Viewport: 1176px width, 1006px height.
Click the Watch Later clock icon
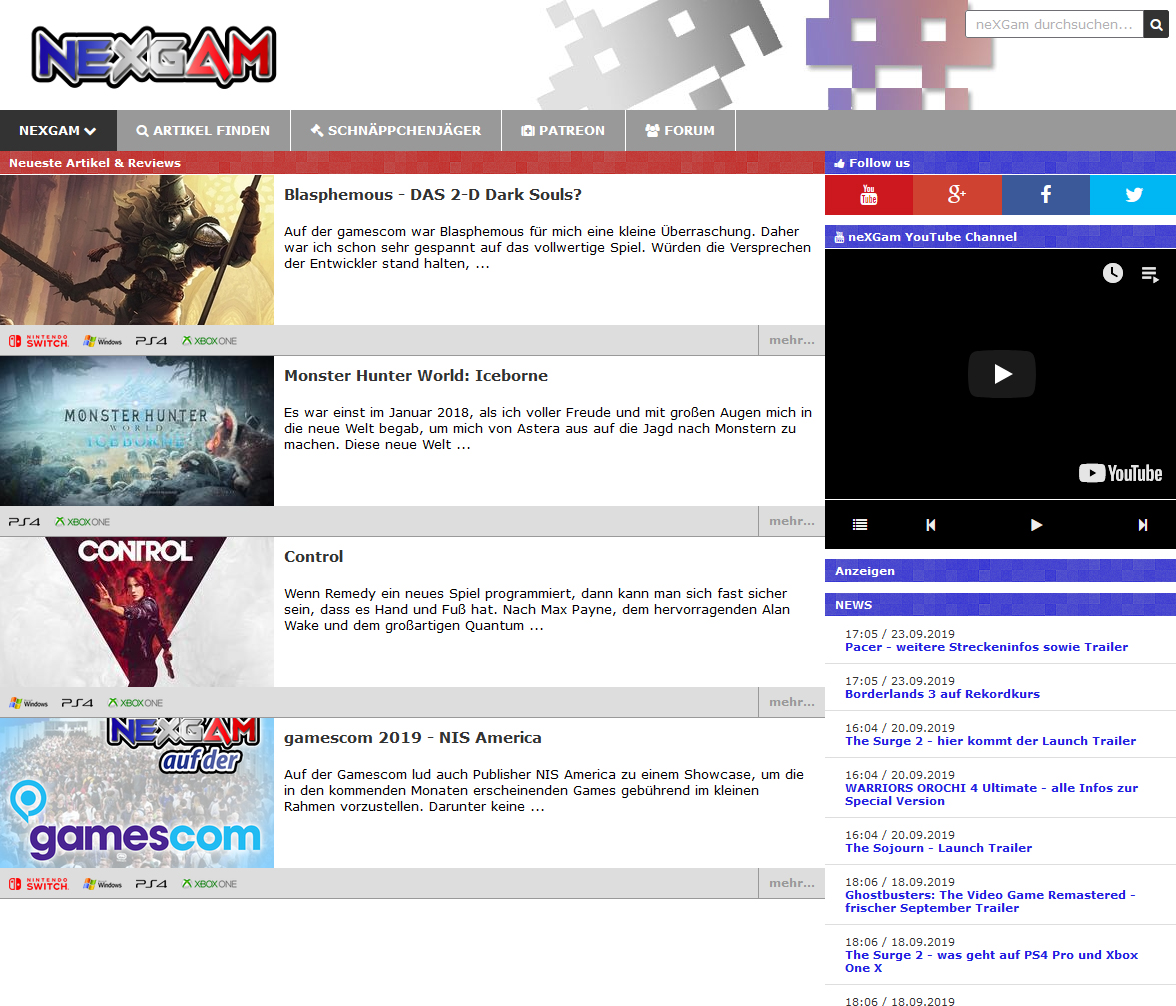tap(1112, 273)
